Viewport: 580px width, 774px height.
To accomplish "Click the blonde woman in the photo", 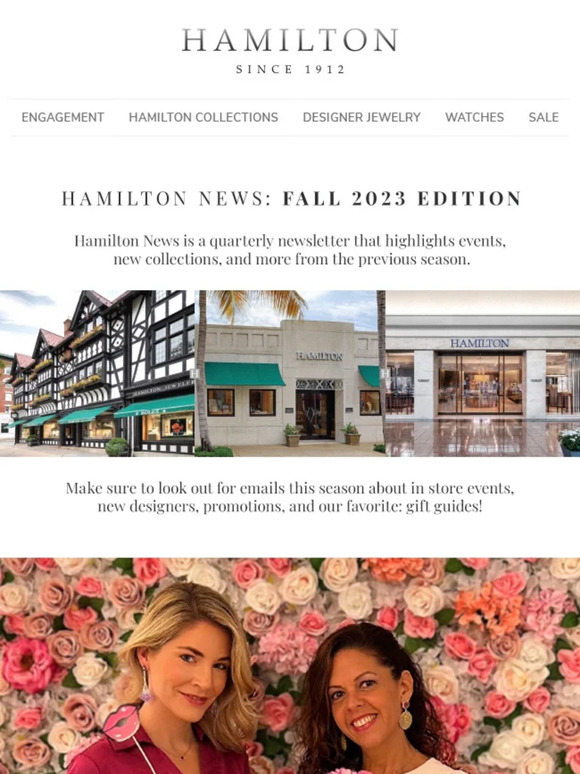I will click(185, 686).
